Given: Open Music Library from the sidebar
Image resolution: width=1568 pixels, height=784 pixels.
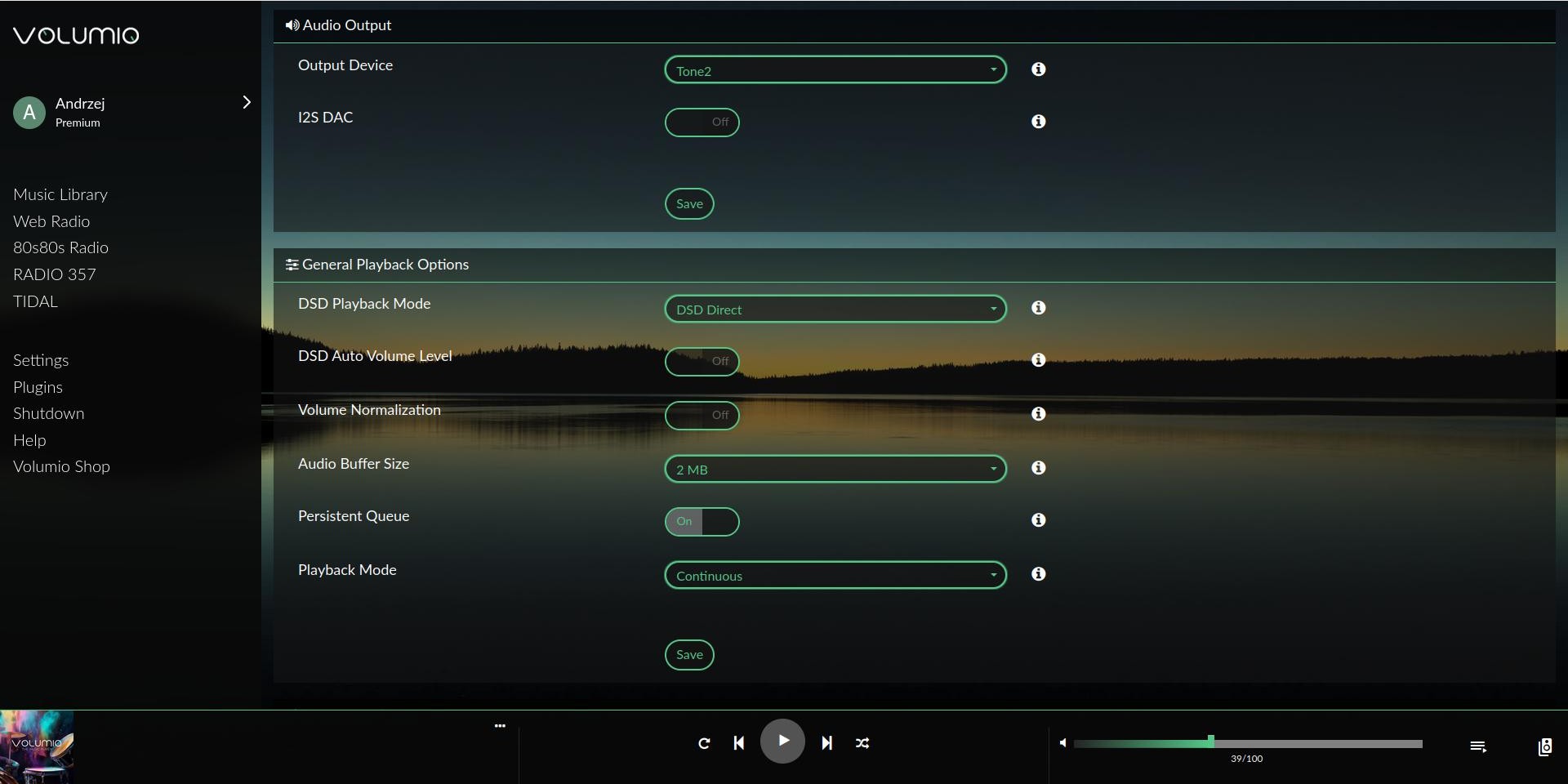Looking at the screenshot, I should point(60,195).
